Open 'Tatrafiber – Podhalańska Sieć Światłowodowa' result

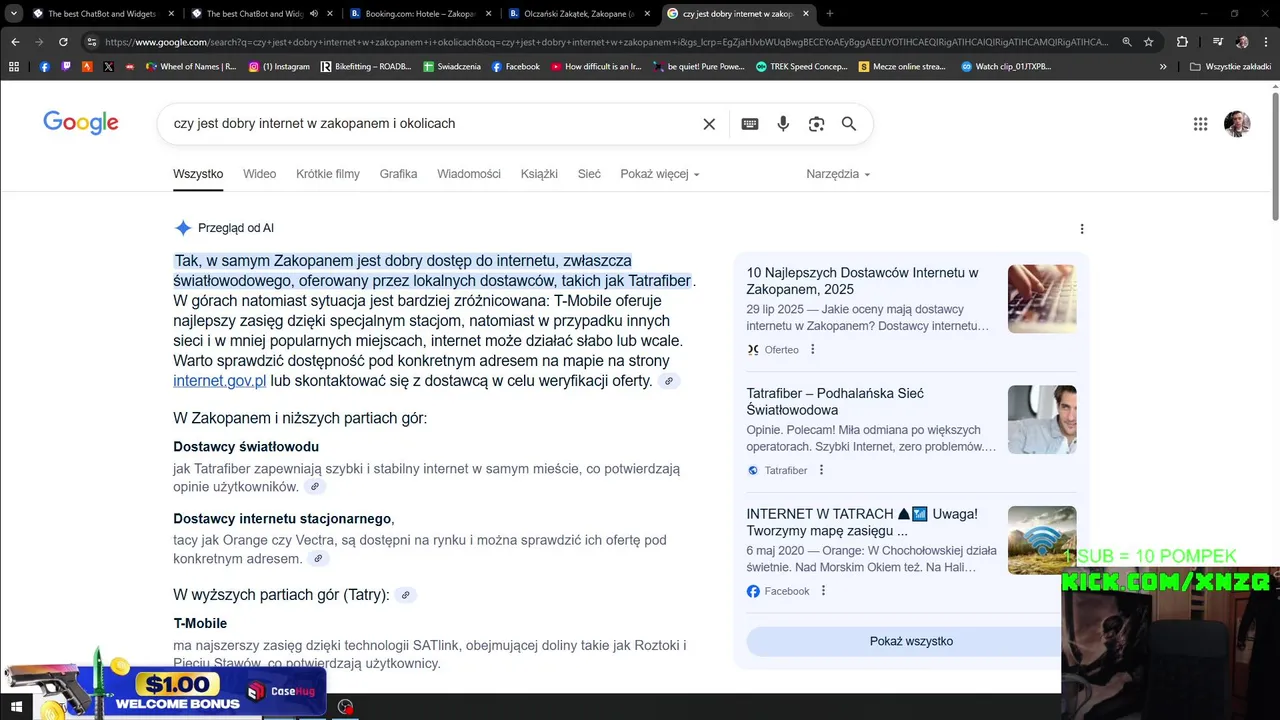click(835, 402)
